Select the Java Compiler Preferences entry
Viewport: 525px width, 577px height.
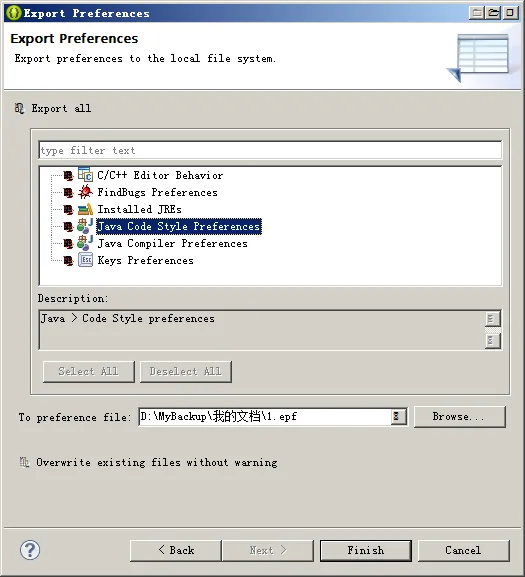(x=172, y=244)
